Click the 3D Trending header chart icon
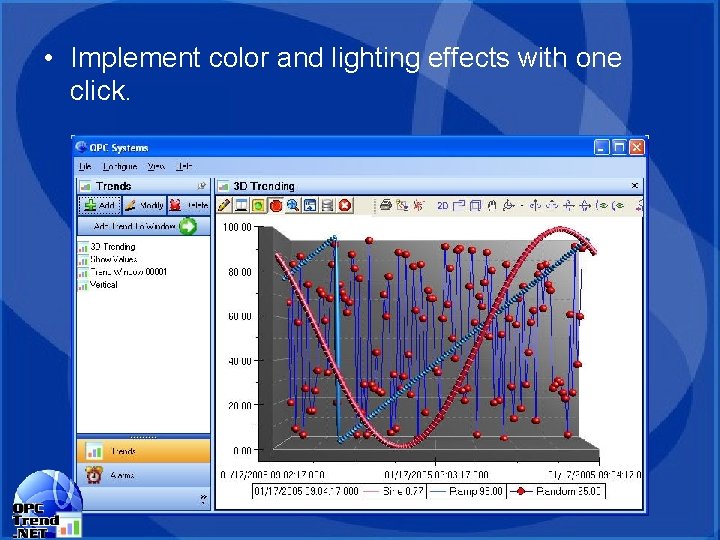Image resolution: width=720 pixels, height=540 pixels. click(224, 186)
